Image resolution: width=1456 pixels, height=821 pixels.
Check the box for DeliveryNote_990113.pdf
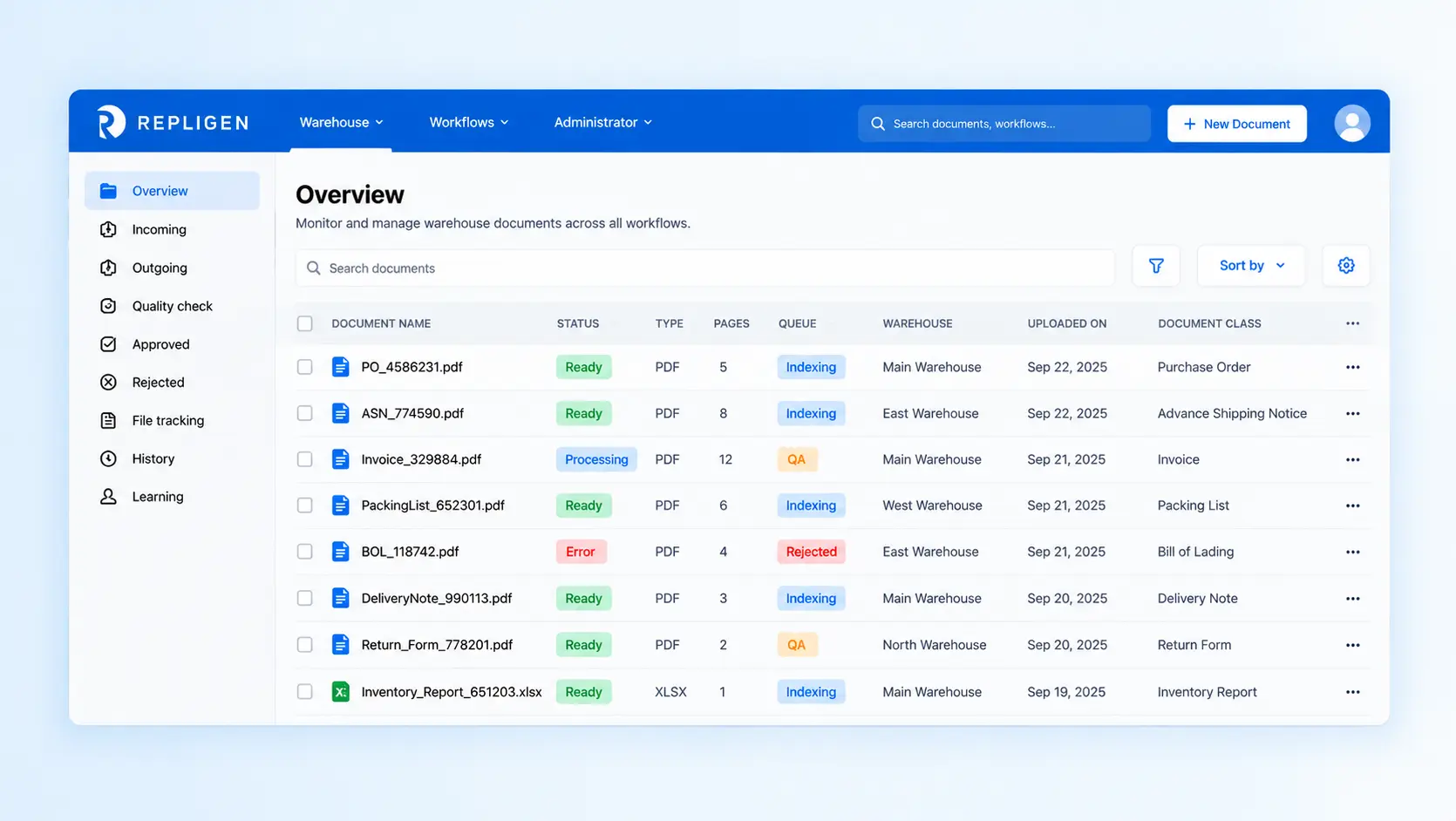point(304,599)
